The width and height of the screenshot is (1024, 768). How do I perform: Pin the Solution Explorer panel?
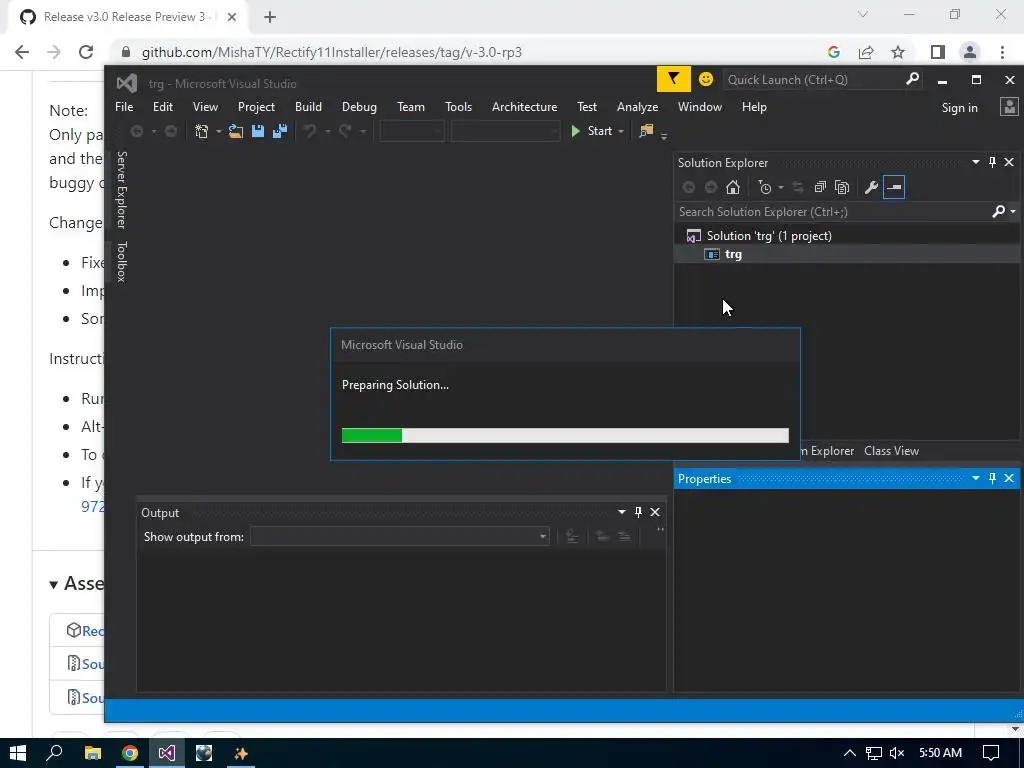993,162
